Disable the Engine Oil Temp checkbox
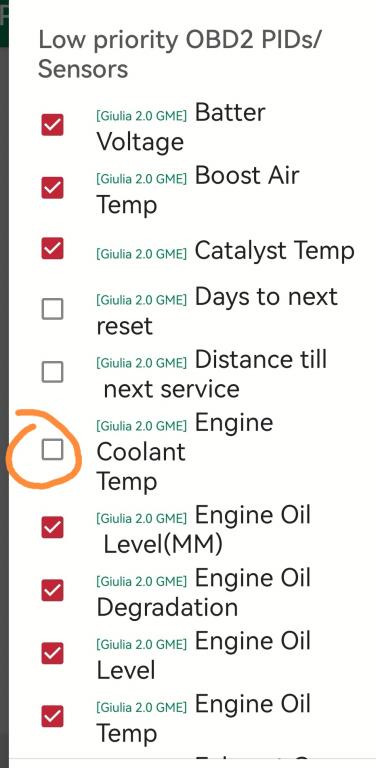The width and height of the screenshot is (376, 768). [x=52, y=716]
